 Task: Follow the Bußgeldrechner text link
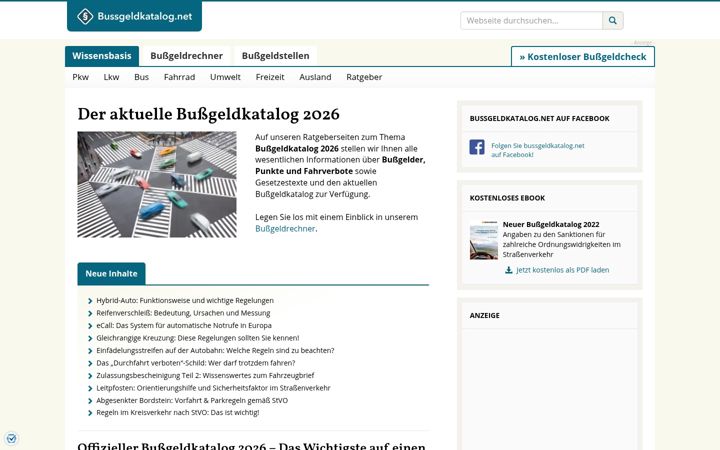click(285, 229)
